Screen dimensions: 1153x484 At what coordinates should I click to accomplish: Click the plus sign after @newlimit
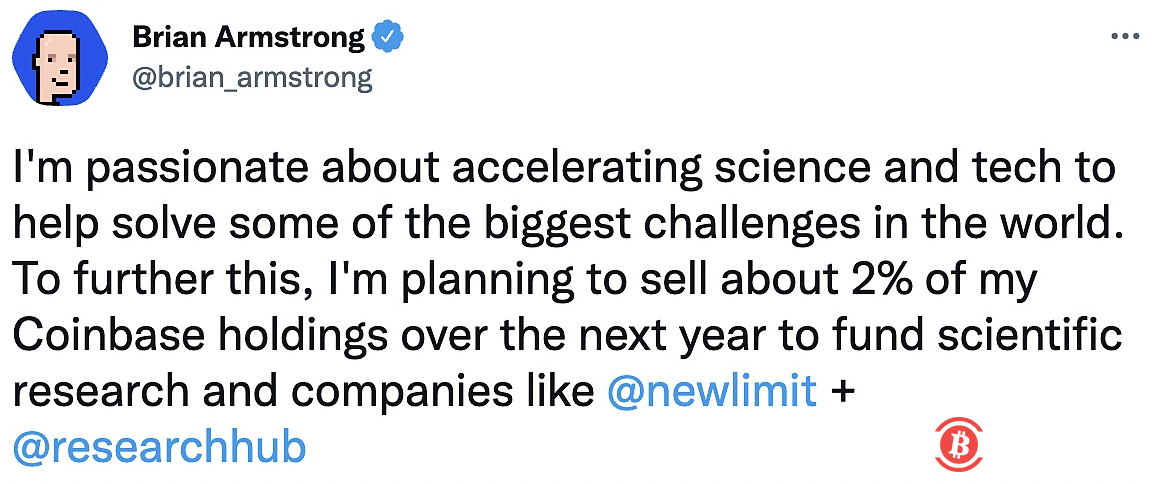(842, 392)
